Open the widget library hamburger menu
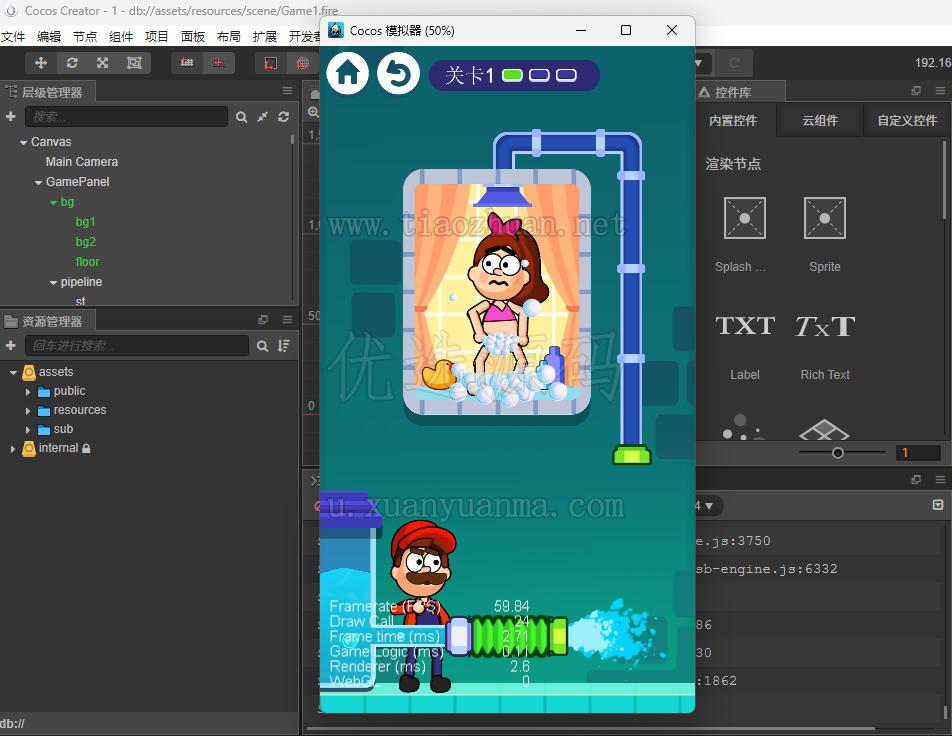This screenshot has width=952, height=736. 940,90
